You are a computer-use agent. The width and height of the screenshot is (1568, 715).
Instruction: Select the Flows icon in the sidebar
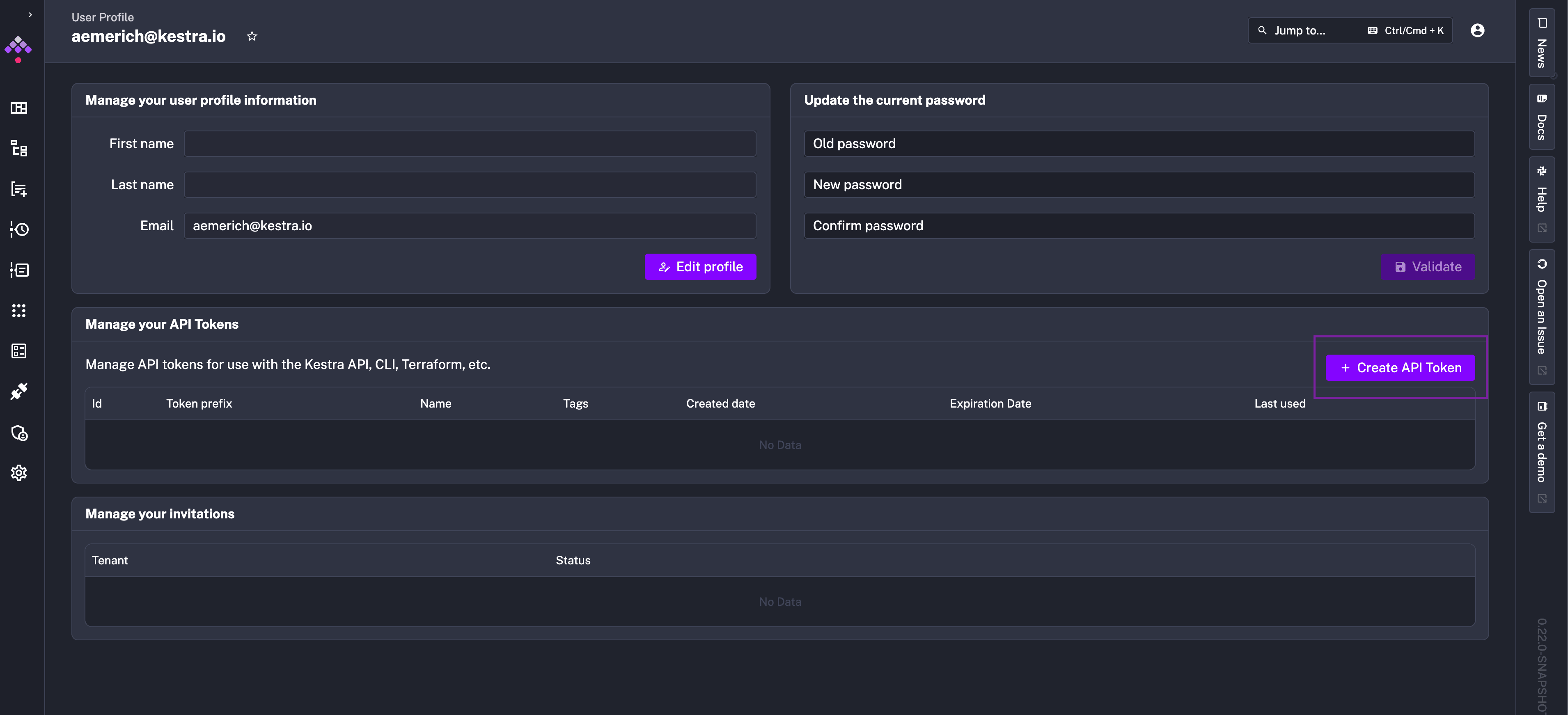tap(19, 149)
